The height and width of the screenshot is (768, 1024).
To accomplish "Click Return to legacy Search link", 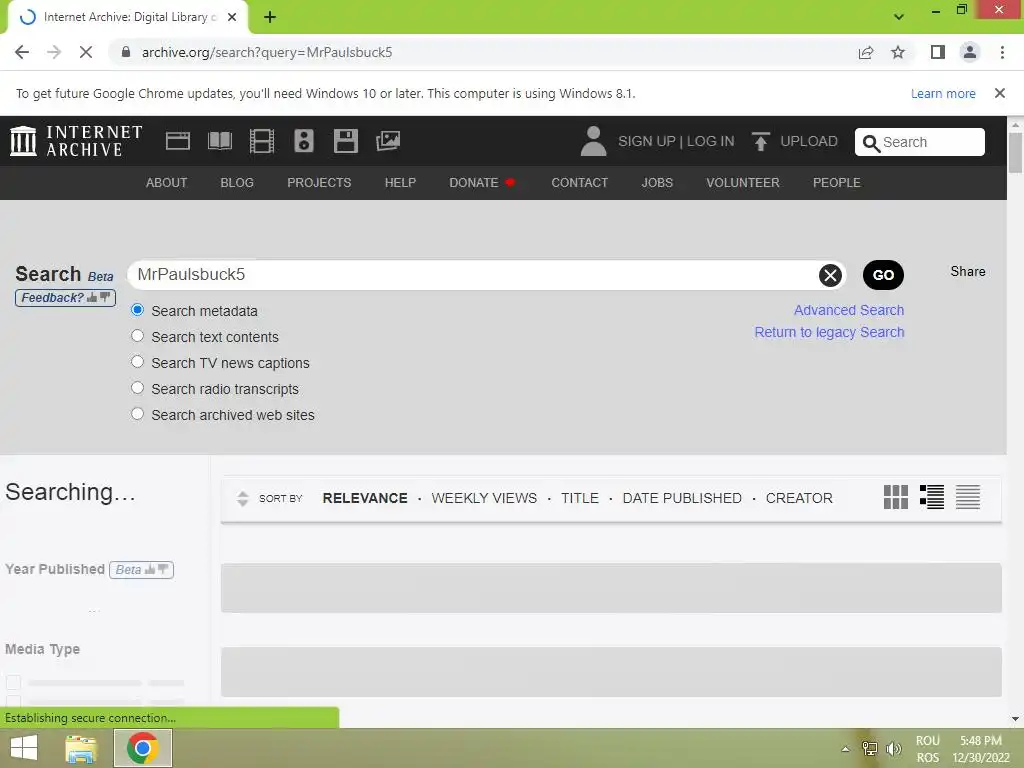I will pos(829,332).
